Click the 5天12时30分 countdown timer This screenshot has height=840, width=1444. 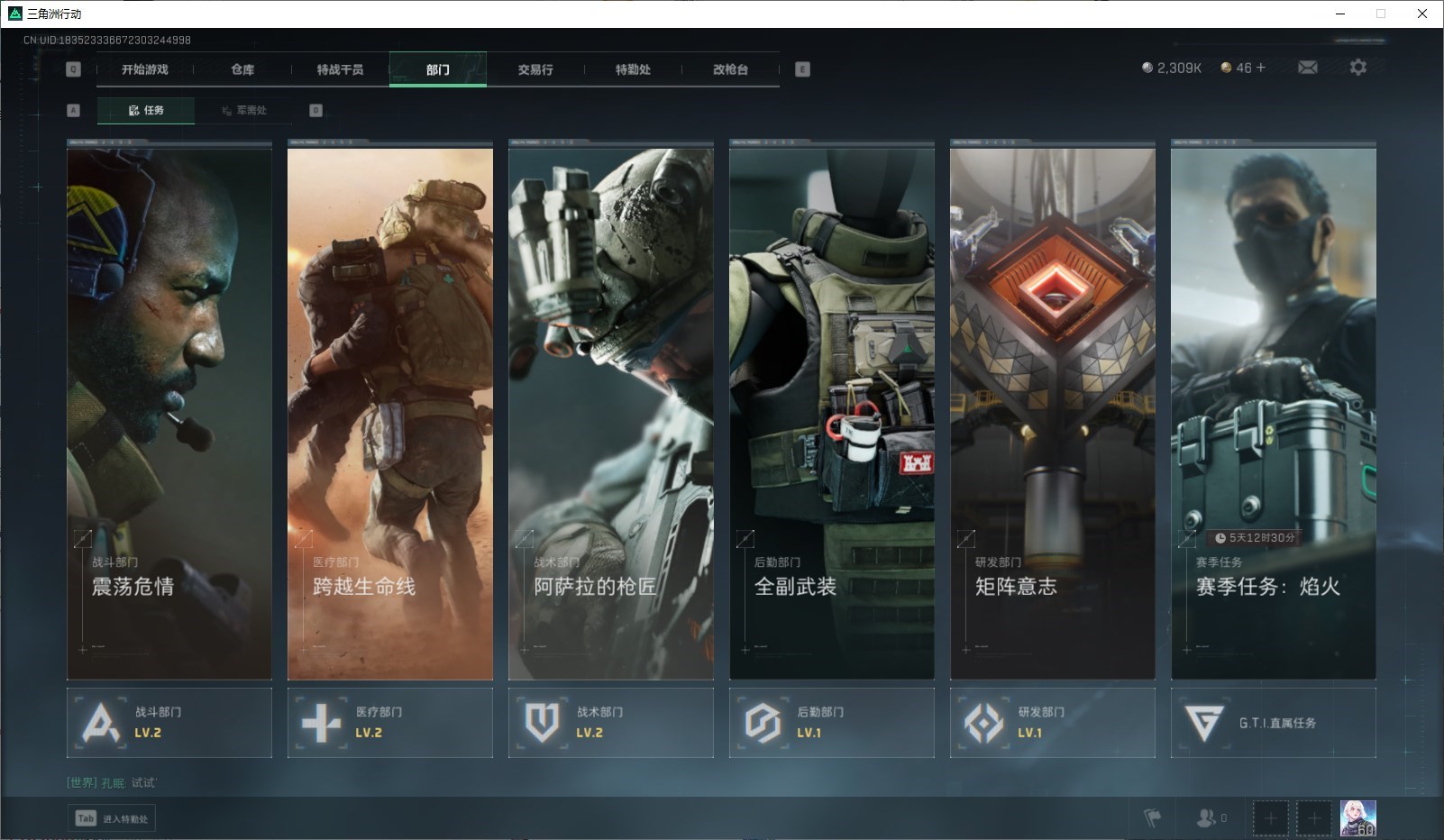pyautogui.click(x=1256, y=538)
